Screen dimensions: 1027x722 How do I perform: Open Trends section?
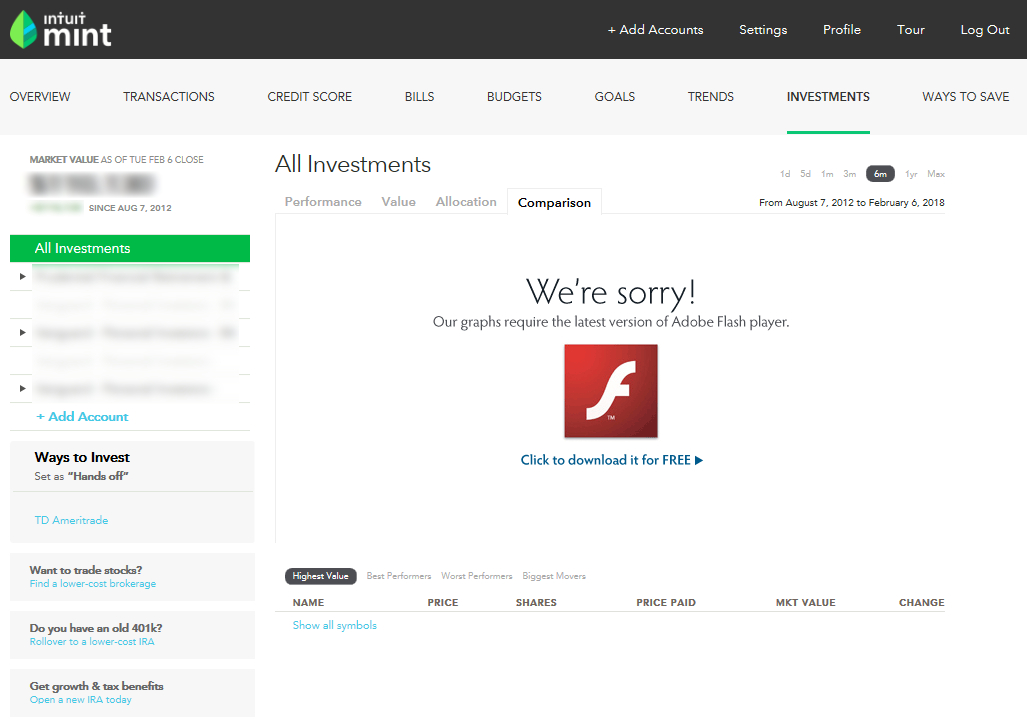click(x=711, y=96)
